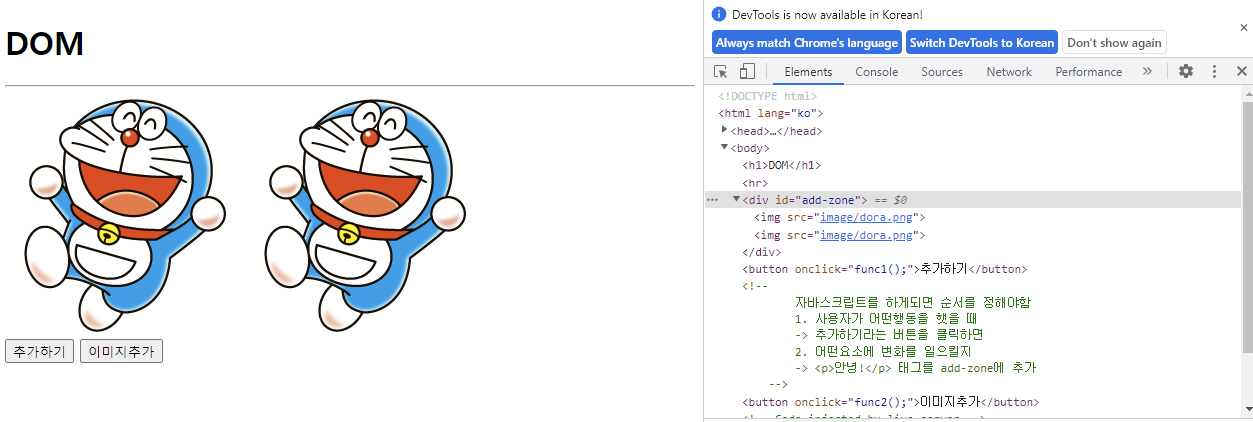This screenshot has height=422, width=1253.
Task: Click the first Doraemon image on page
Action: pyautogui.click(x=124, y=215)
